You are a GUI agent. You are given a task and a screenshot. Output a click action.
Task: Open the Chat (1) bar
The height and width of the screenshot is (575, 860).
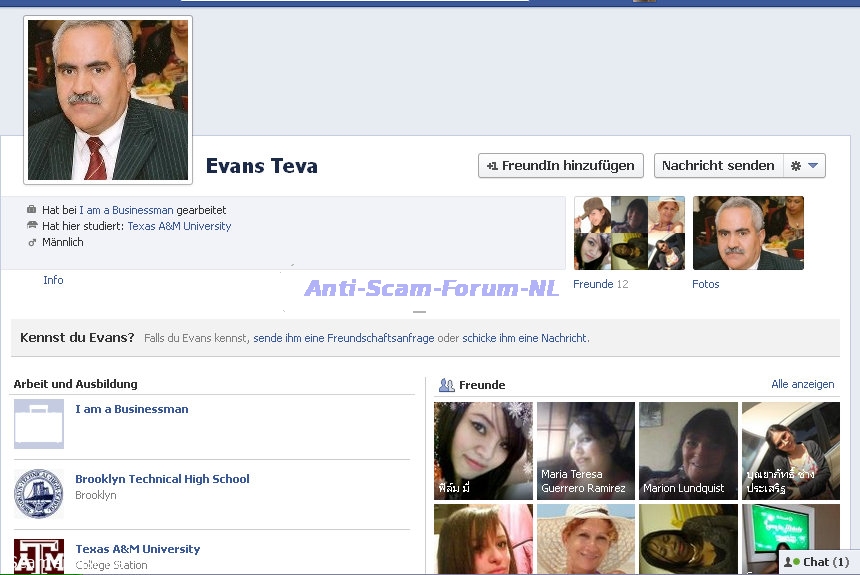(x=817, y=562)
